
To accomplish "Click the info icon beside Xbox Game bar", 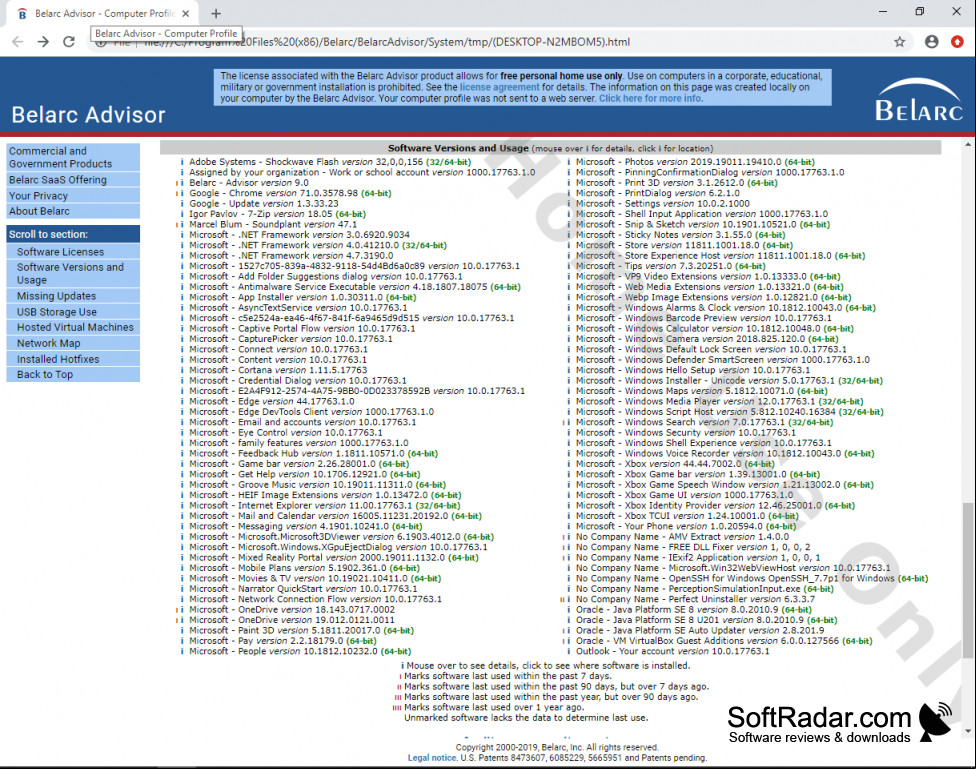I will click(x=568, y=474).
